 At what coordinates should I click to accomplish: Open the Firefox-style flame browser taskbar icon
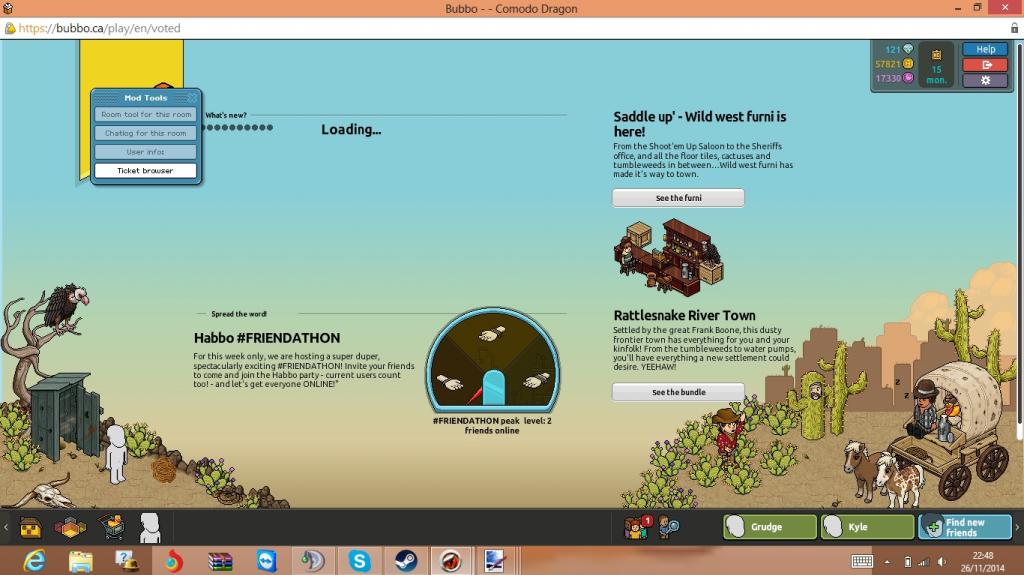(174, 561)
